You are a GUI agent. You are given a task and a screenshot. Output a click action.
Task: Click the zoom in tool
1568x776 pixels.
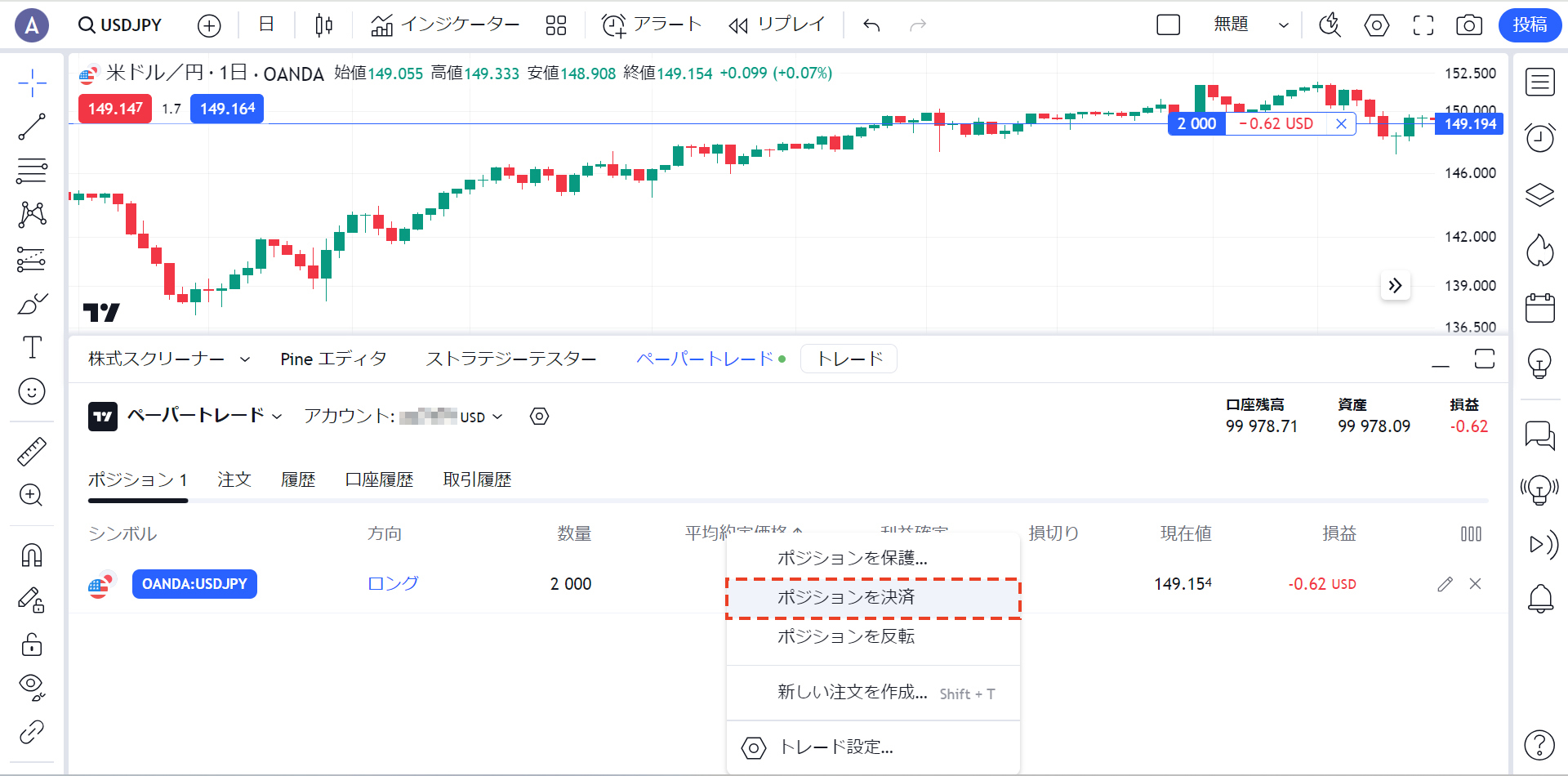(x=32, y=495)
